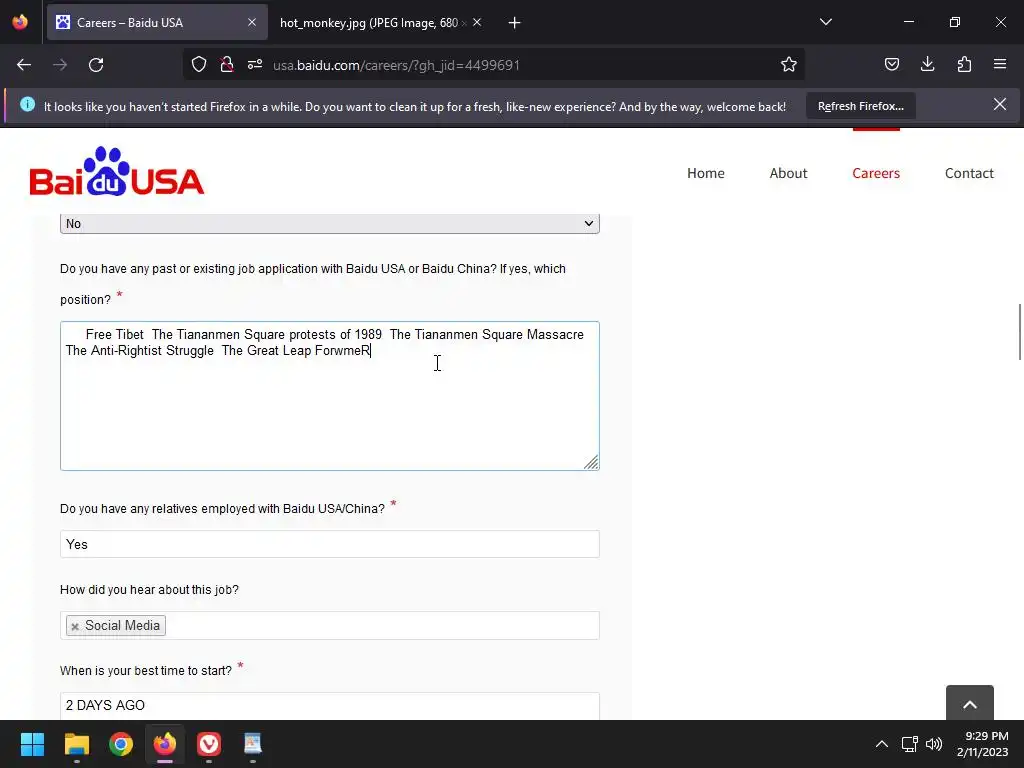Open the extensions puzzle icon
Viewport: 1024px width, 768px height.
click(964, 64)
